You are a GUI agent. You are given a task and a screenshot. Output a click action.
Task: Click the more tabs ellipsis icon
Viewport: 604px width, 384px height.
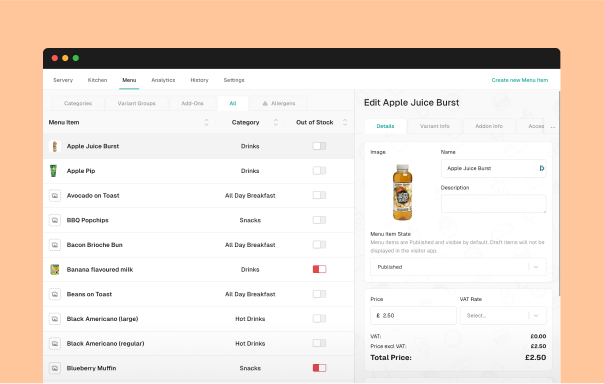tap(553, 127)
